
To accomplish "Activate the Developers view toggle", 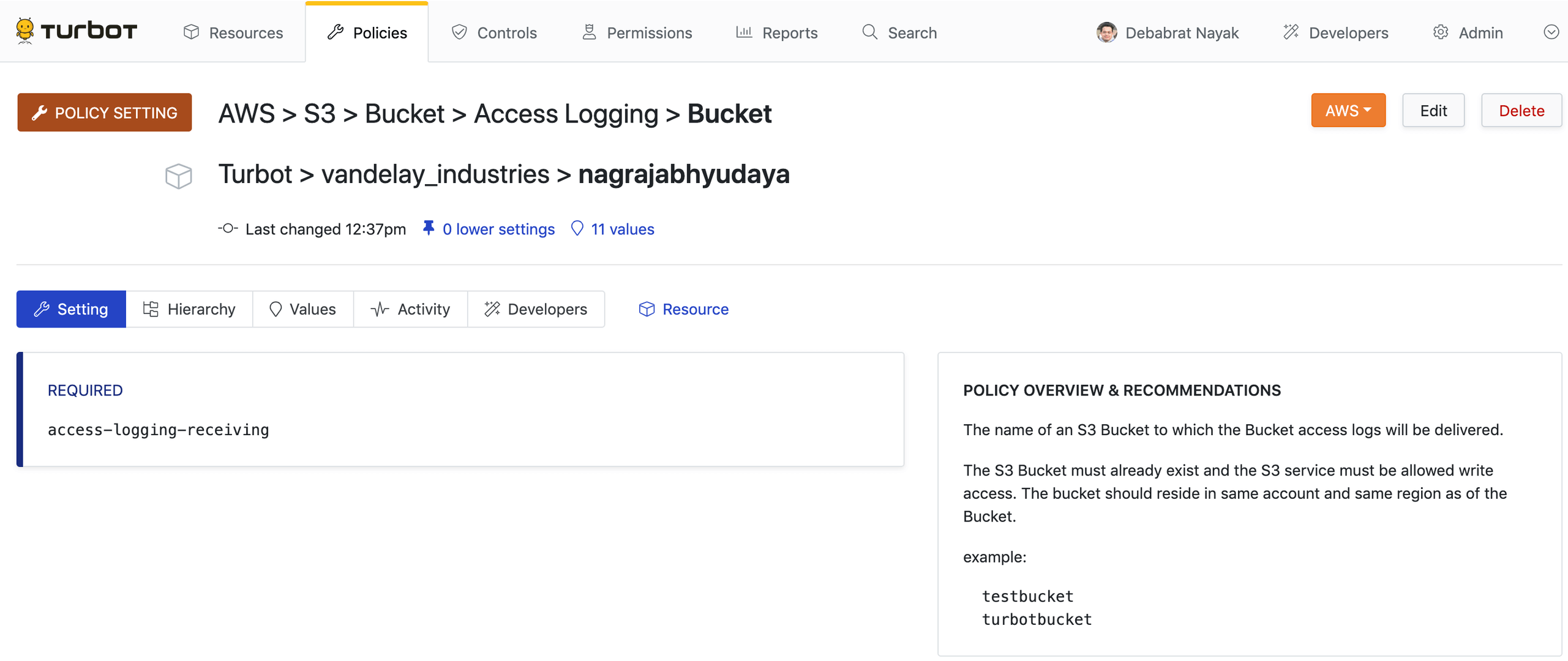I will click(x=536, y=308).
